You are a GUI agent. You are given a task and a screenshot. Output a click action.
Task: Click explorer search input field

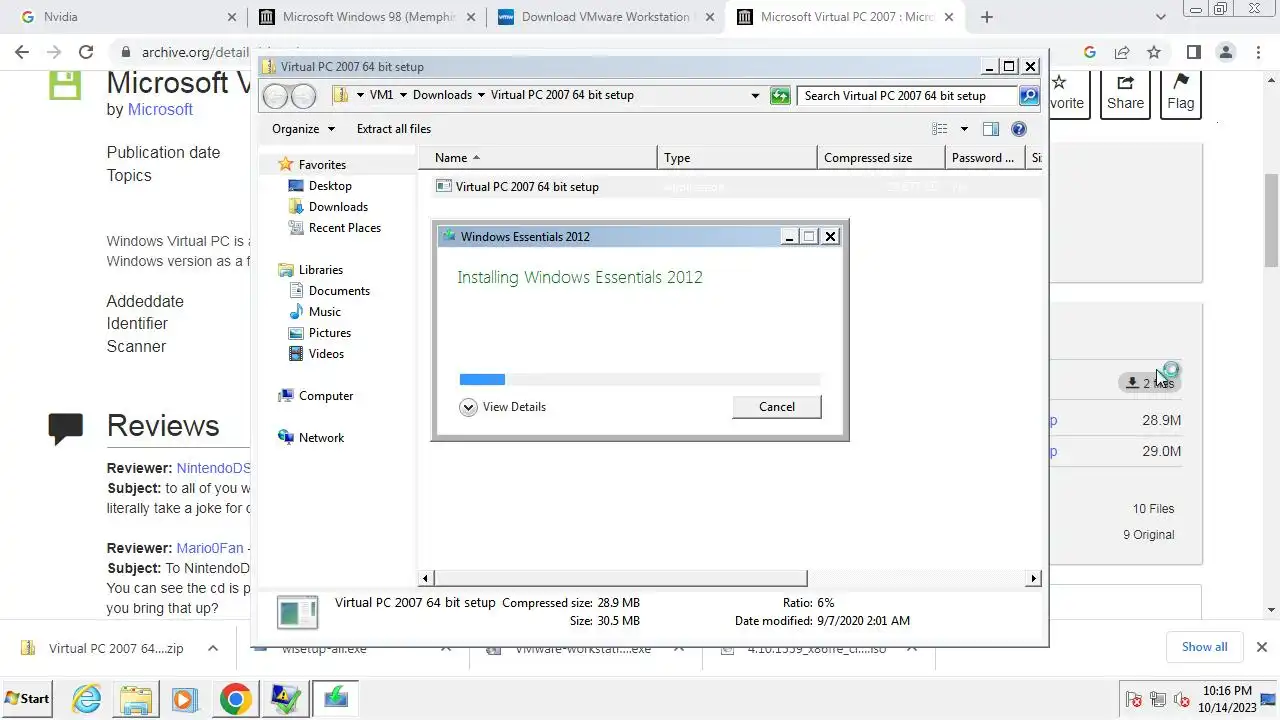[908, 96]
